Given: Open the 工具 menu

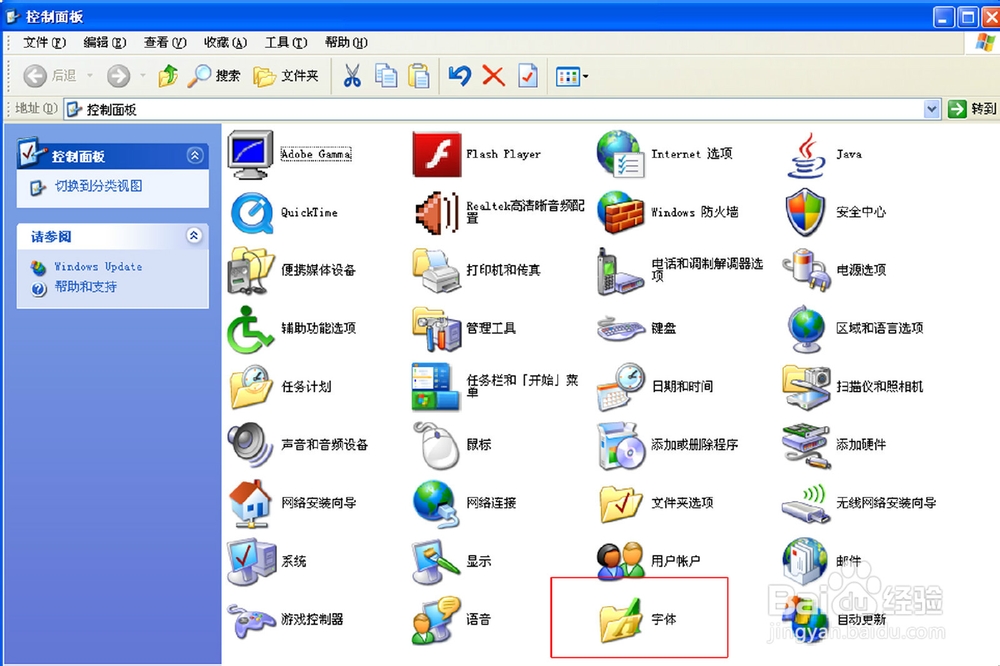Looking at the screenshot, I should pos(283,42).
